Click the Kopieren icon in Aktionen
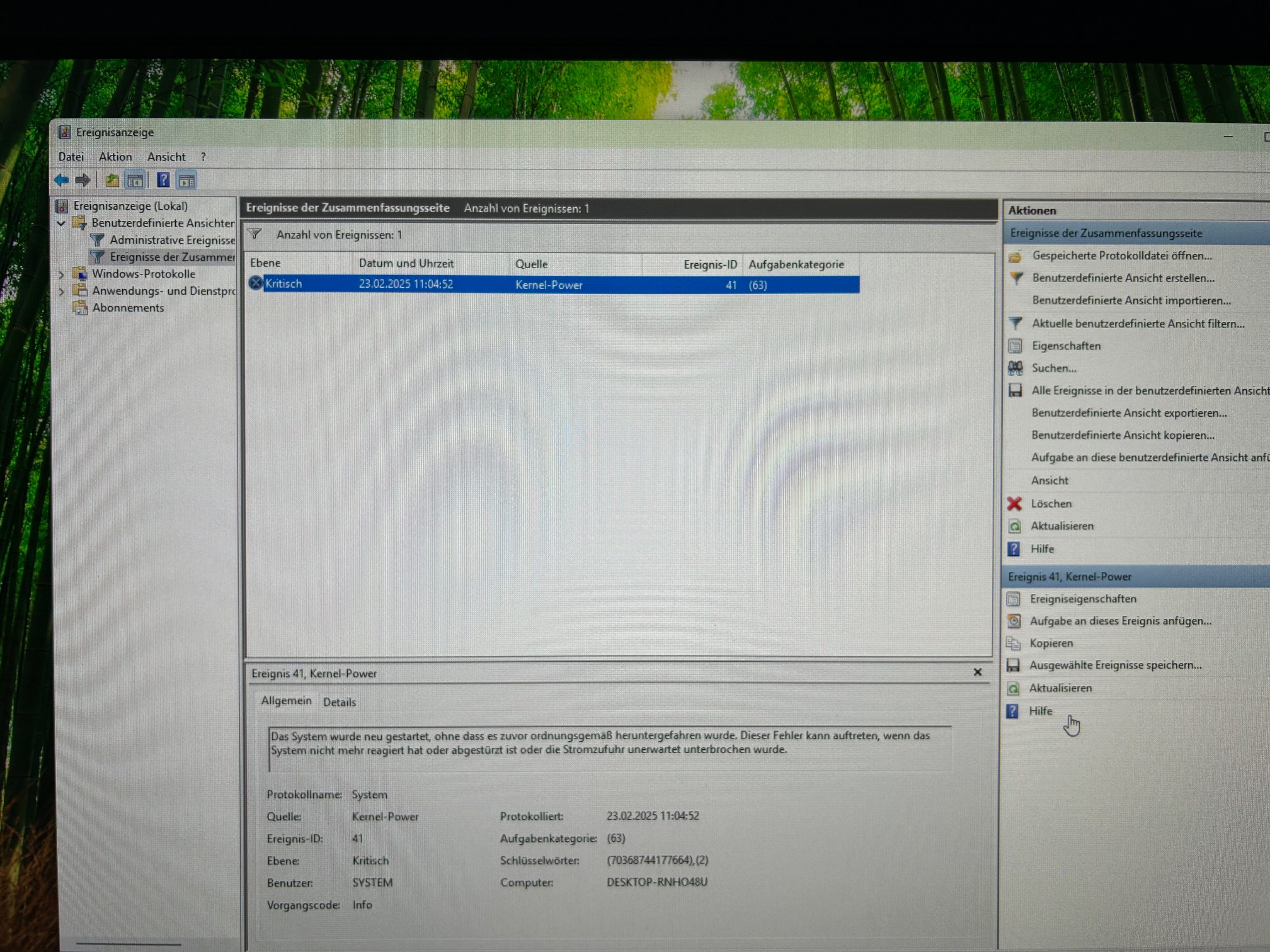The width and height of the screenshot is (1270, 952). 1013,643
